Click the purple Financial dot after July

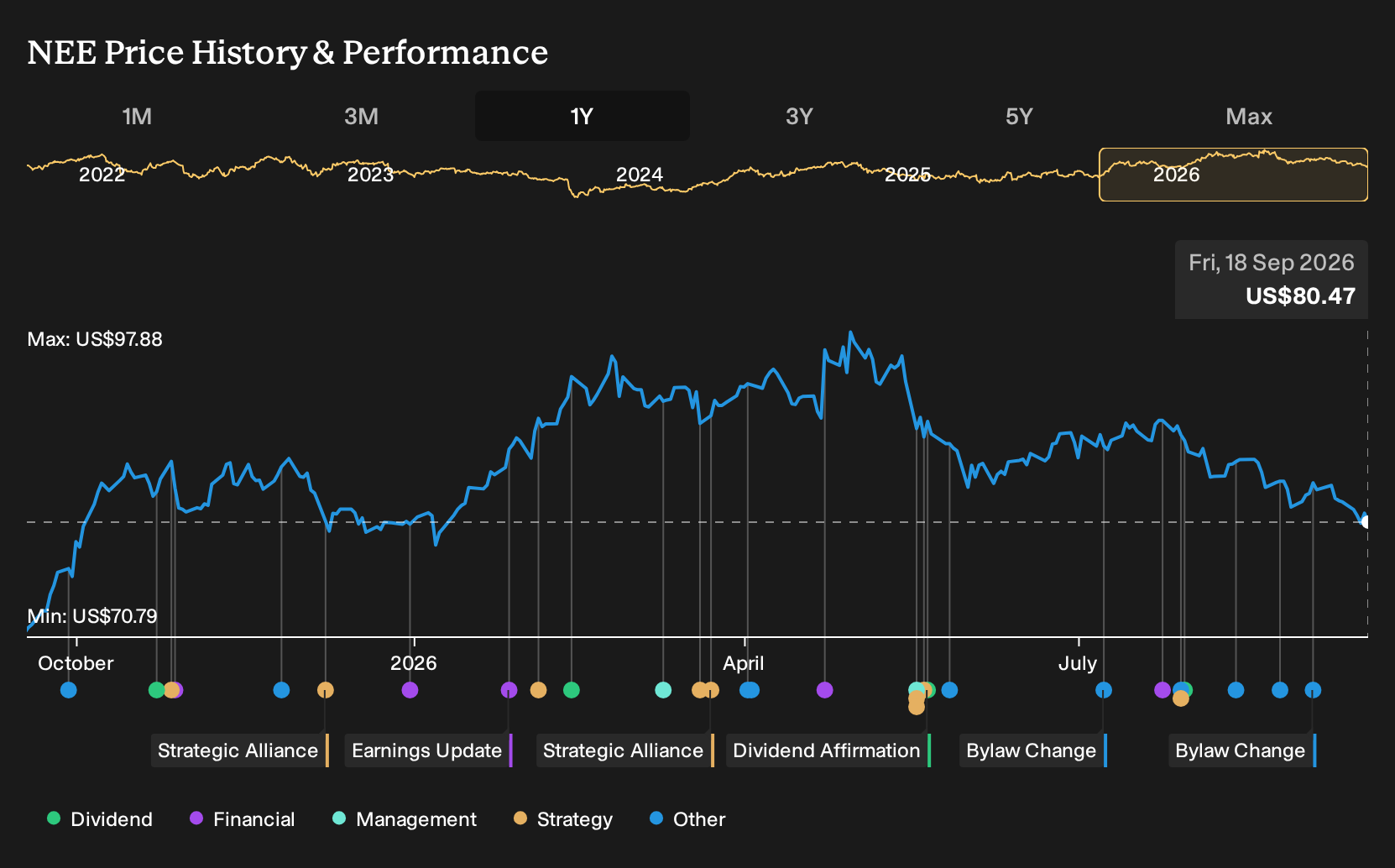[1162, 690]
